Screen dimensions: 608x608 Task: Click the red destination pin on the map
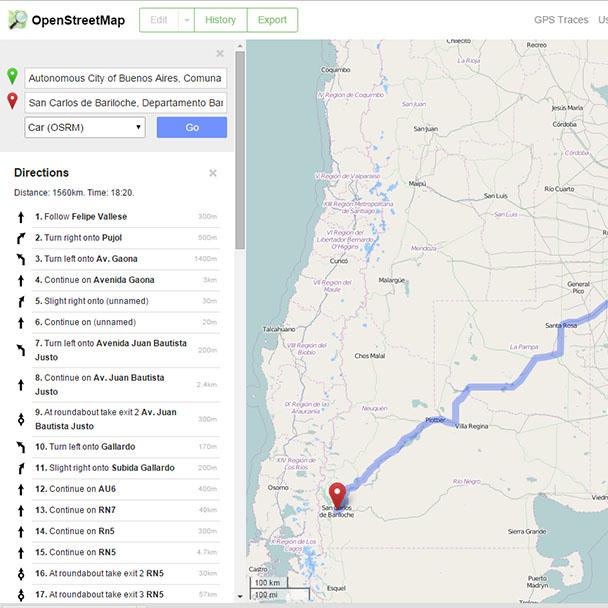point(337,496)
